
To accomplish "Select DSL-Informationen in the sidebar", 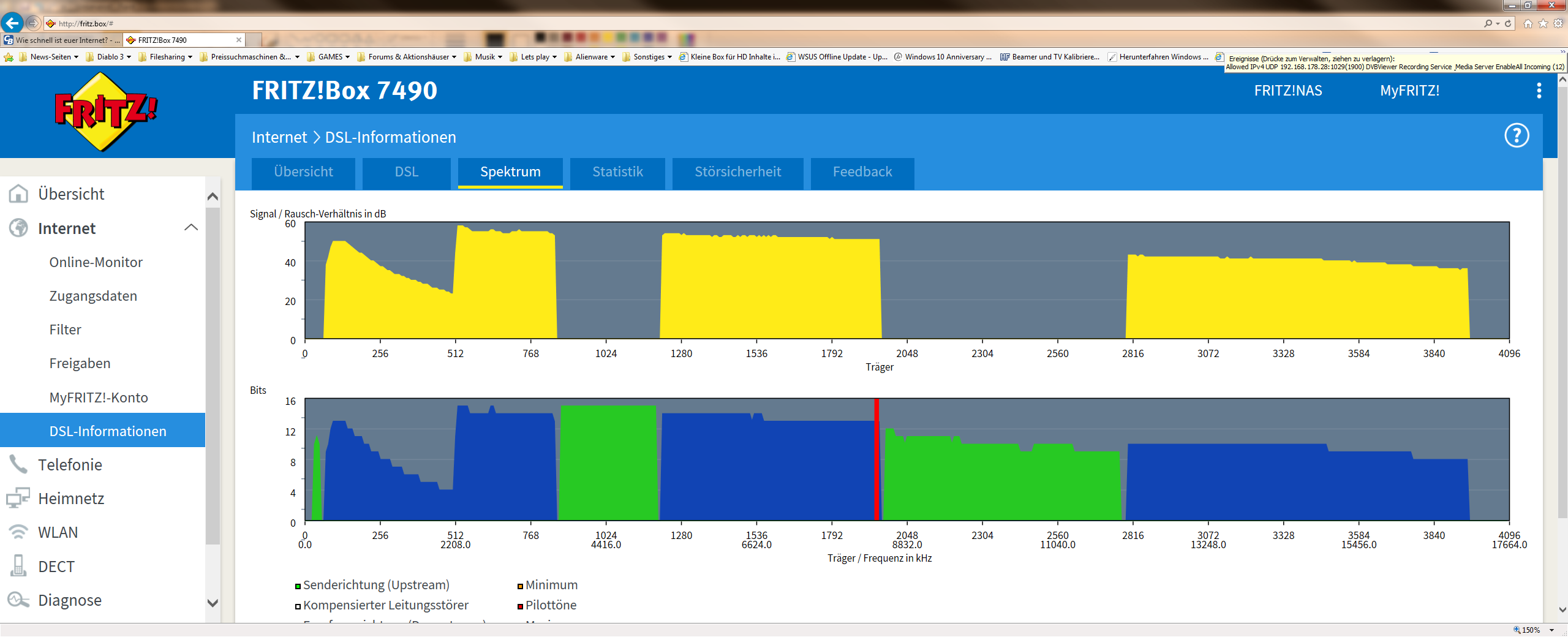I will (x=102, y=431).
